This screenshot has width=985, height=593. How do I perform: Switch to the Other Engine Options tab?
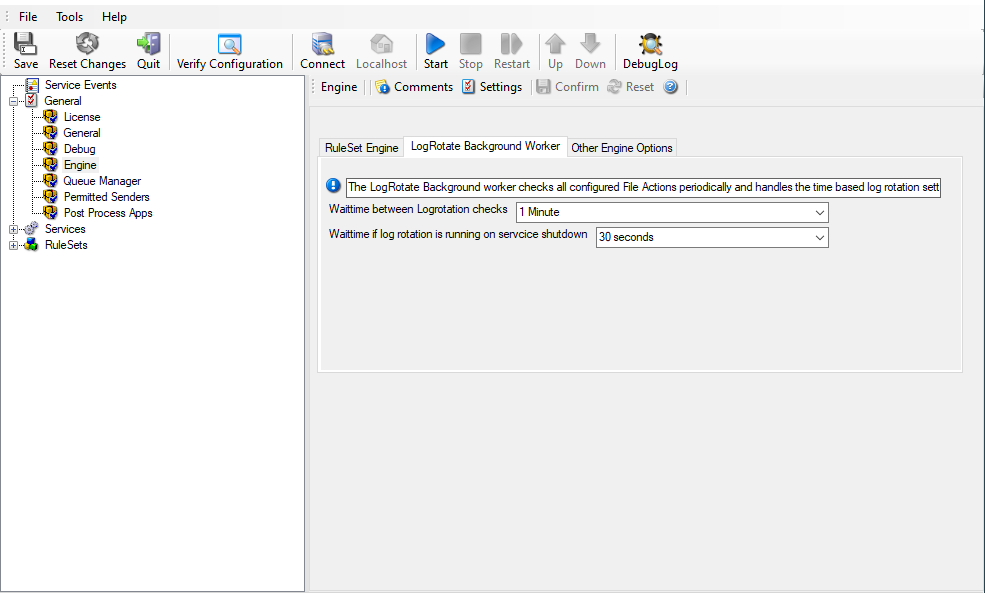[x=622, y=148]
